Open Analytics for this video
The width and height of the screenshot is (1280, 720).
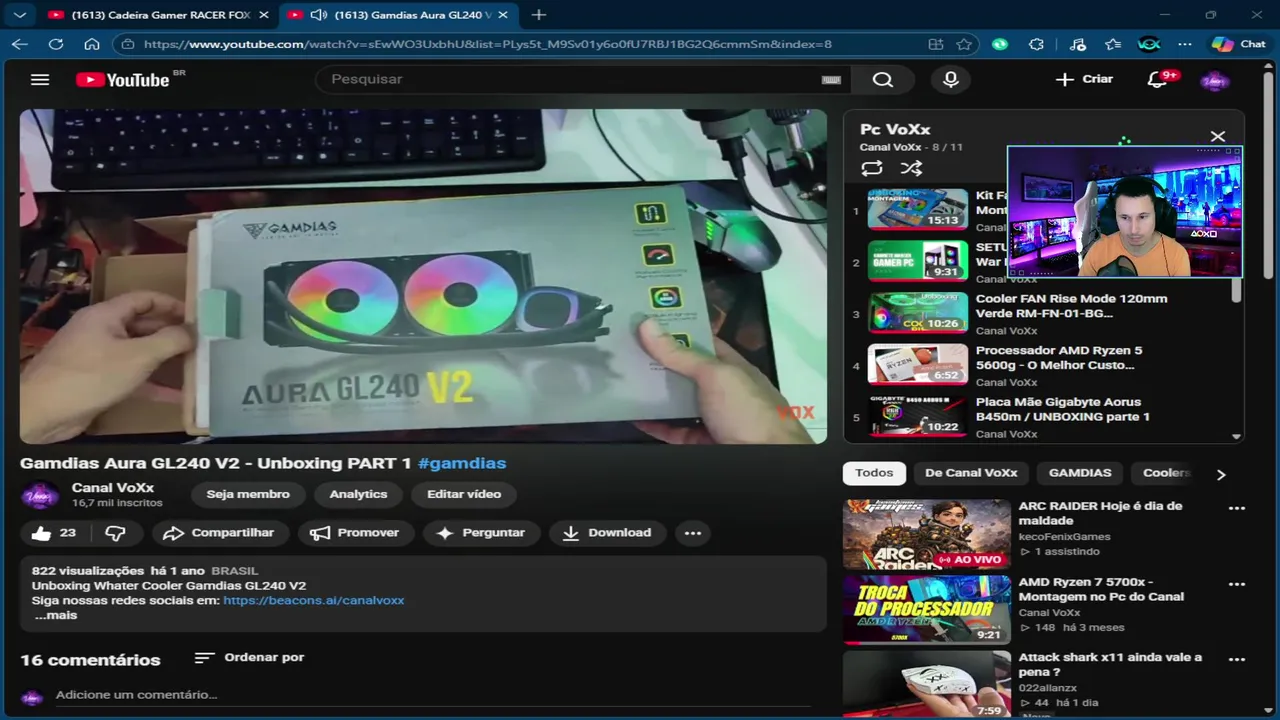pyautogui.click(x=358, y=494)
